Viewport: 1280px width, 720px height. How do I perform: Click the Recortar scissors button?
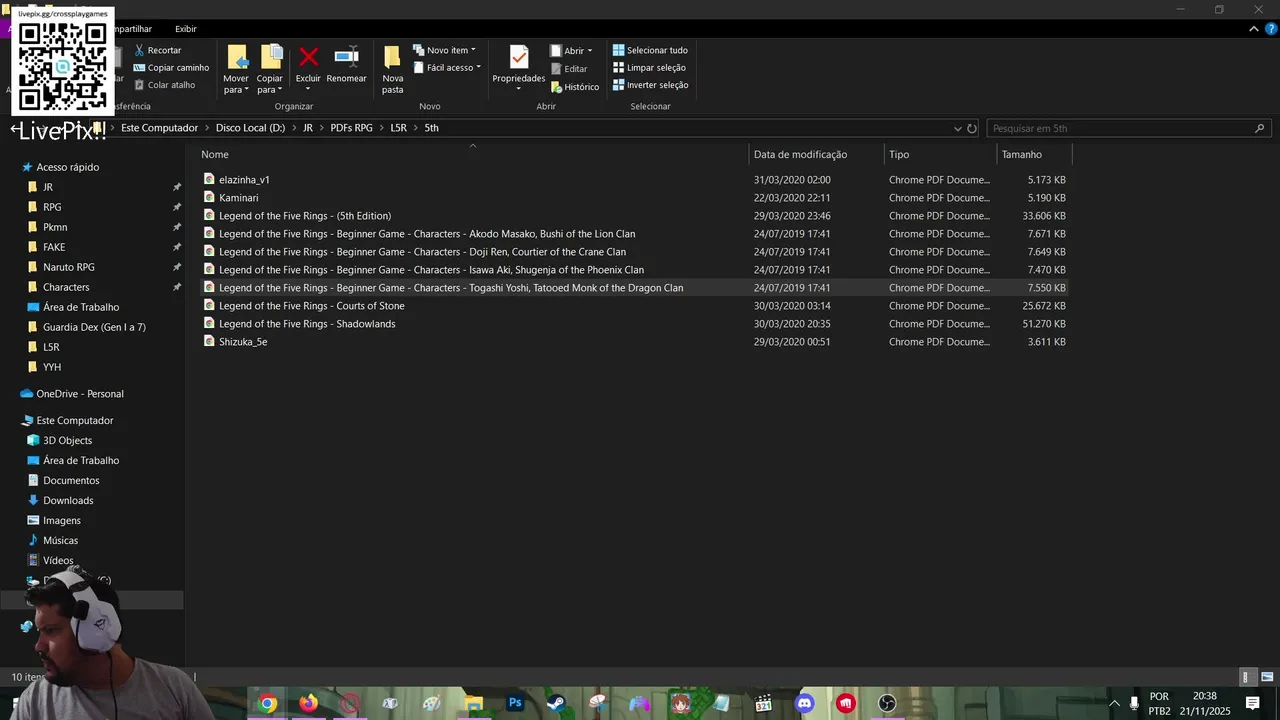pos(158,50)
